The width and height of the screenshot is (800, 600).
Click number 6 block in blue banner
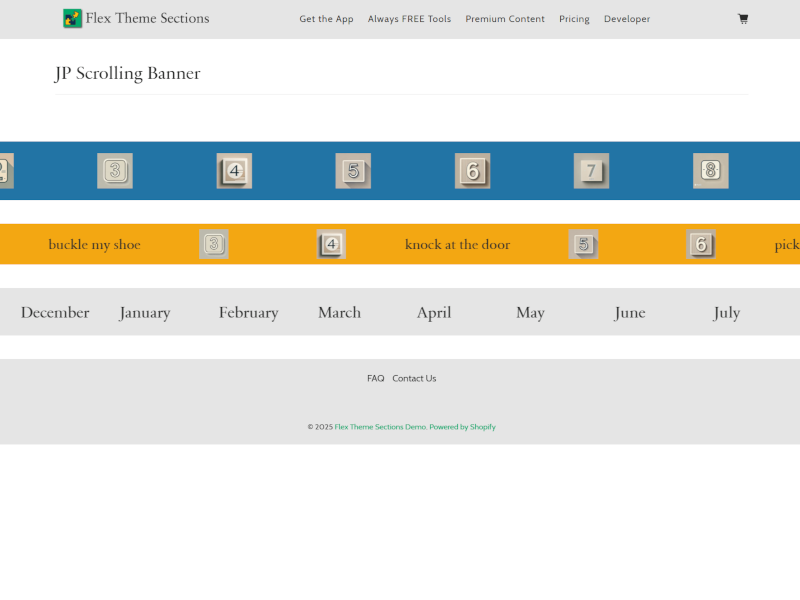(x=472, y=171)
